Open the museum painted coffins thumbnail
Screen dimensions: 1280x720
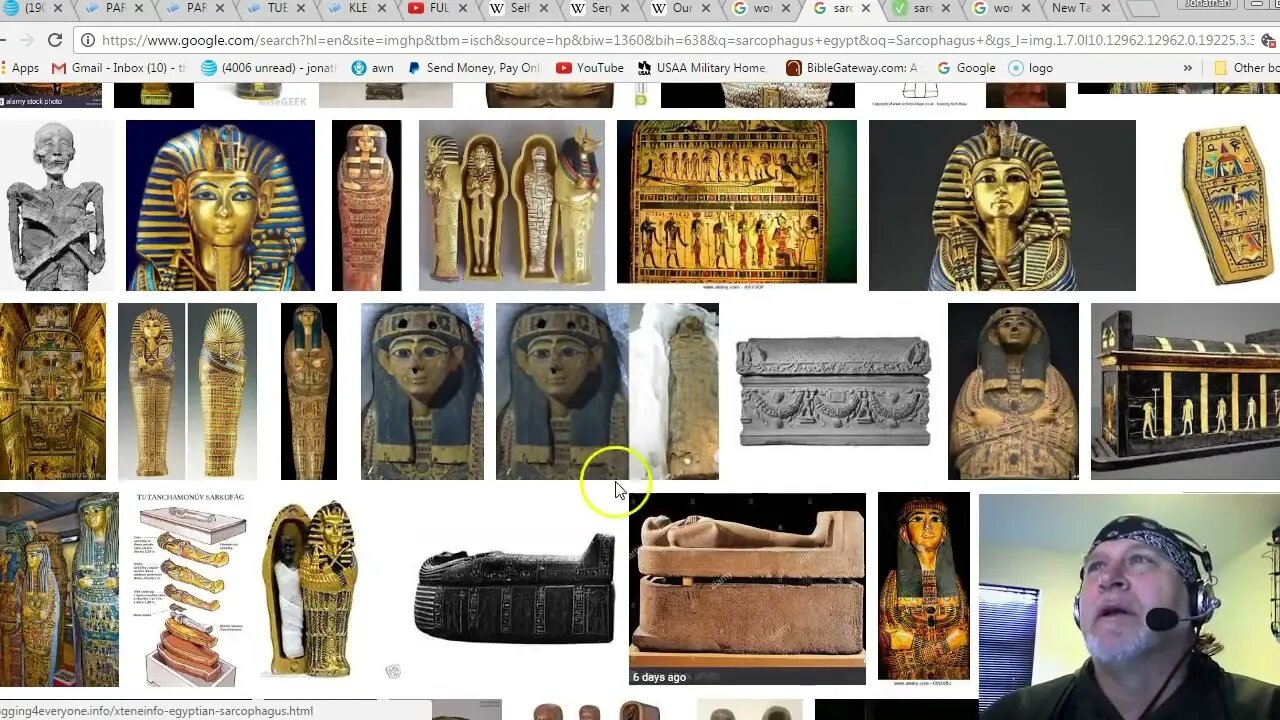click(59, 589)
